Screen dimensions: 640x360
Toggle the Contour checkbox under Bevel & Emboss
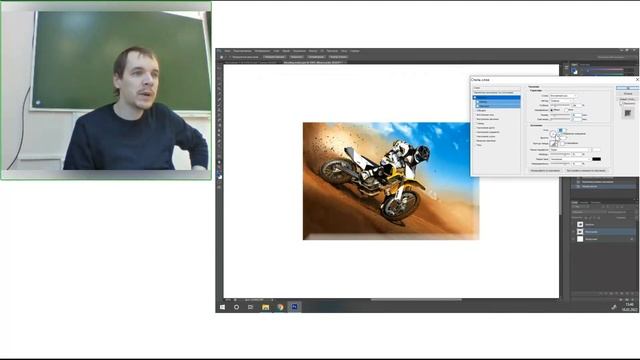478,102
